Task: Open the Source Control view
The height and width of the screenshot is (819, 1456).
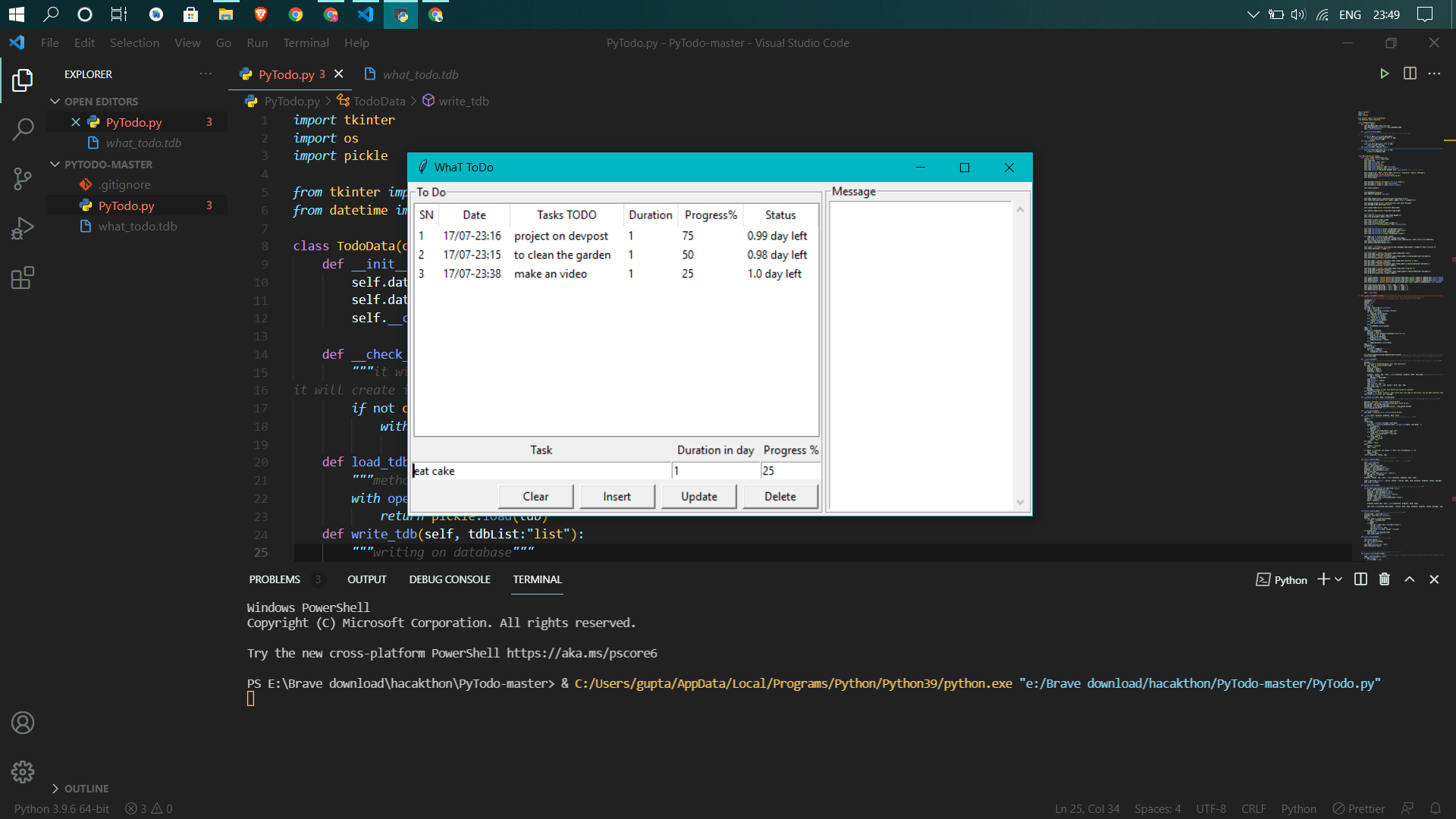Action: pos(23,179)
